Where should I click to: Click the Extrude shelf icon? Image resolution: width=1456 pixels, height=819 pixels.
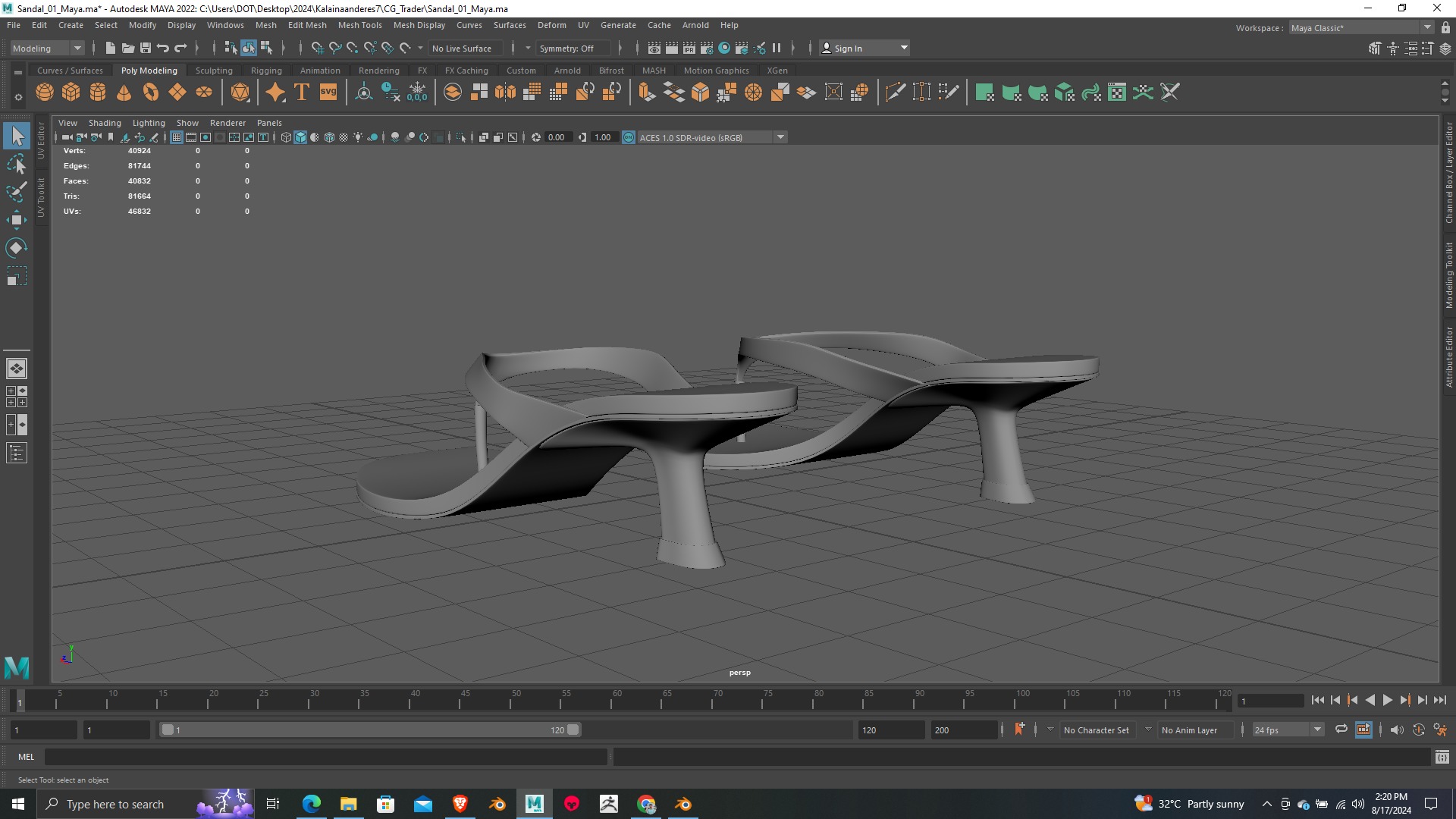(x=646, y=93)
